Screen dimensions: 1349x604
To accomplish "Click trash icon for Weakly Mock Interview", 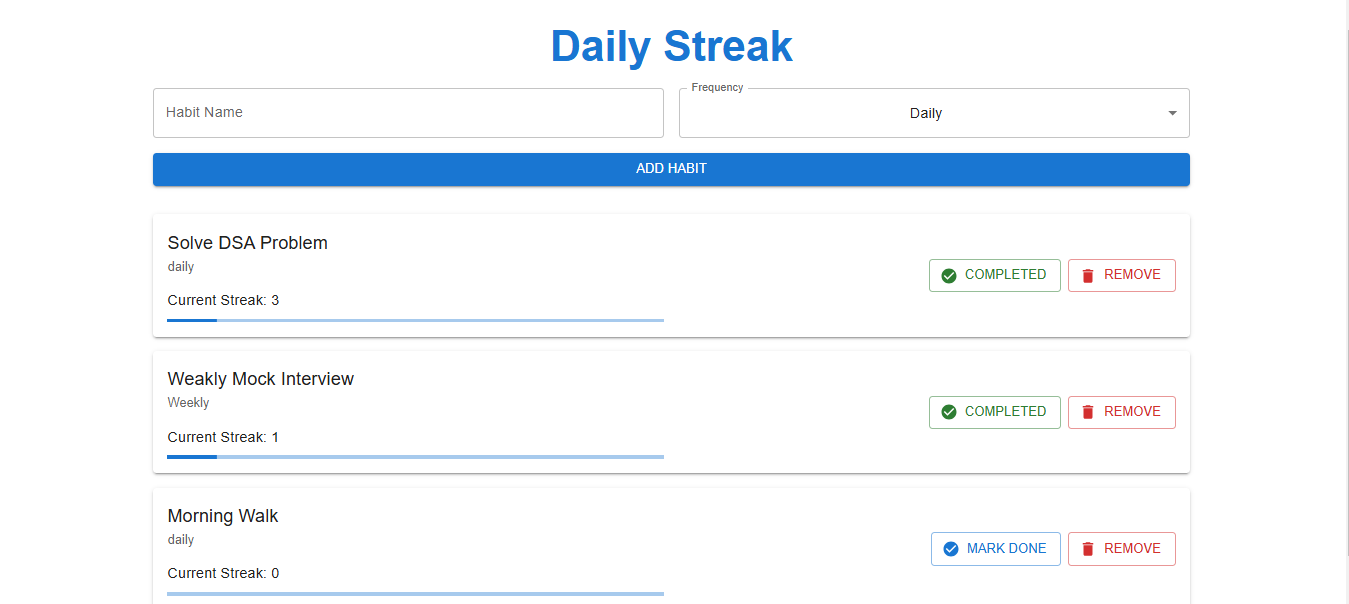I will tap(1088, 412).
